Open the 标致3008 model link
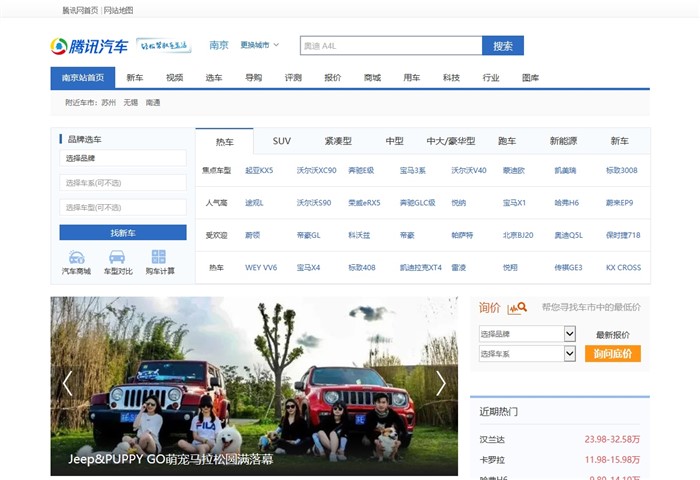The height and width of the screenshot is (480, 700). coord(621,170)
